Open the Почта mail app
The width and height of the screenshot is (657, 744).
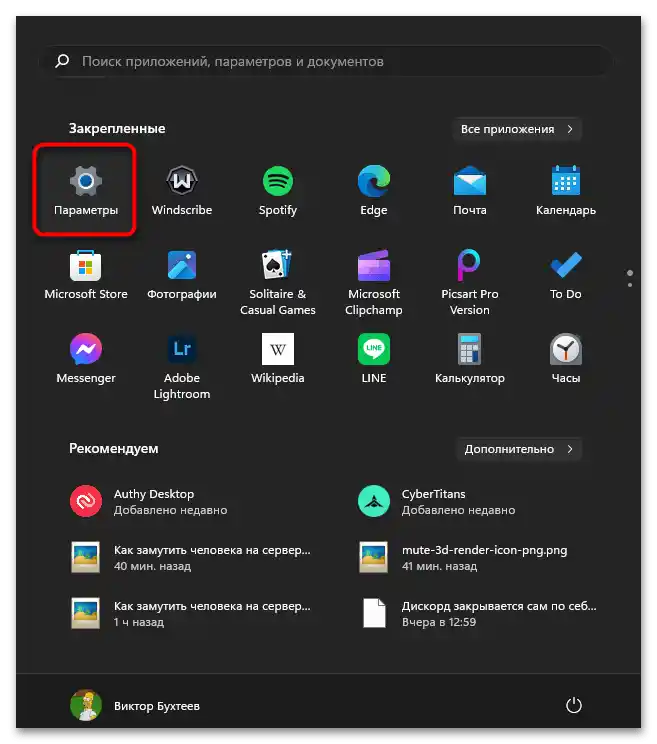[x=470, y=190]
